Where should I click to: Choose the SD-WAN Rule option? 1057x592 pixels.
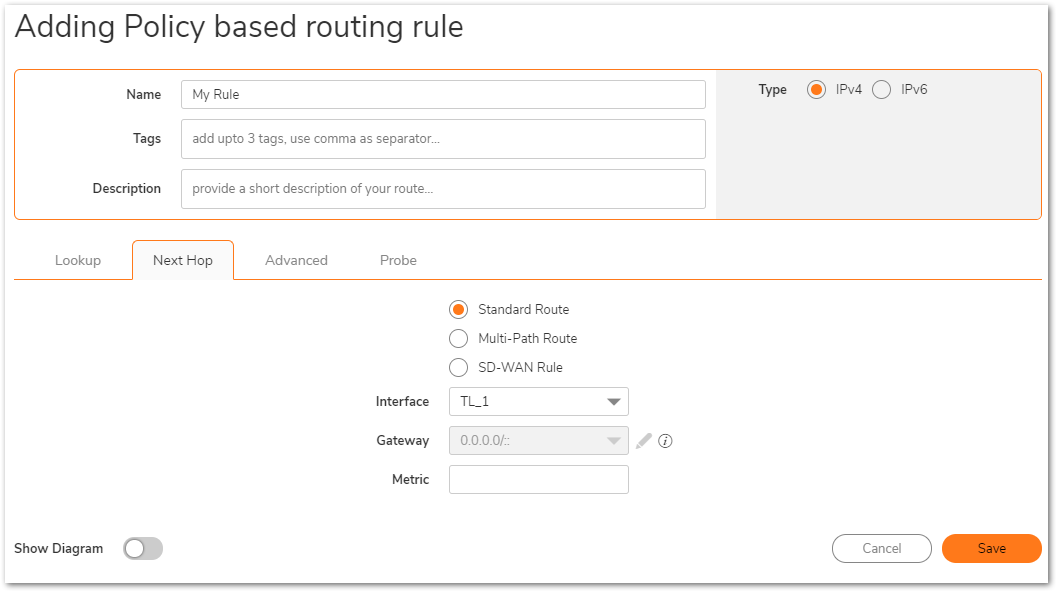pos(458,367)
